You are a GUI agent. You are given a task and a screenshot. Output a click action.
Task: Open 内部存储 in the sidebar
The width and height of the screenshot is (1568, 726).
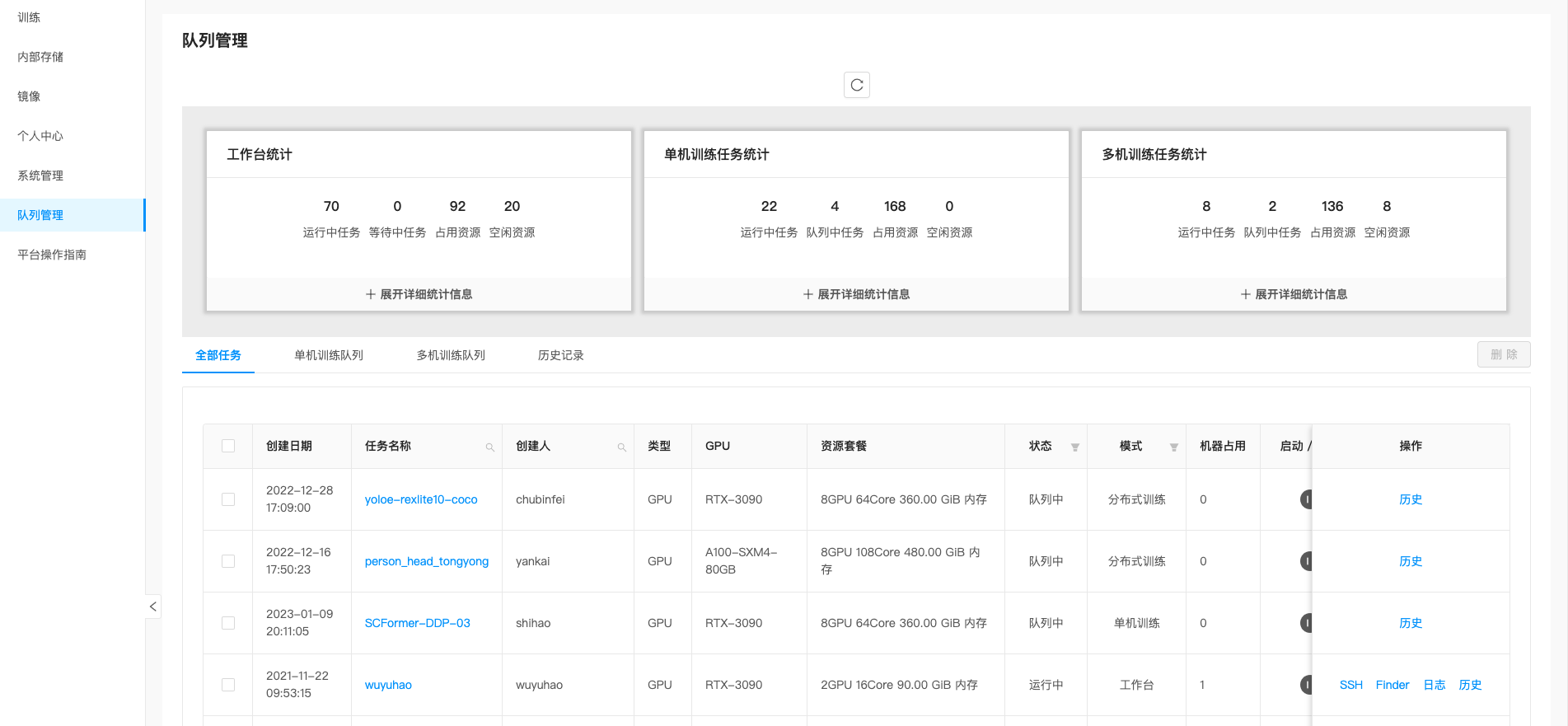pyautogui.click(x=72, y=57)
